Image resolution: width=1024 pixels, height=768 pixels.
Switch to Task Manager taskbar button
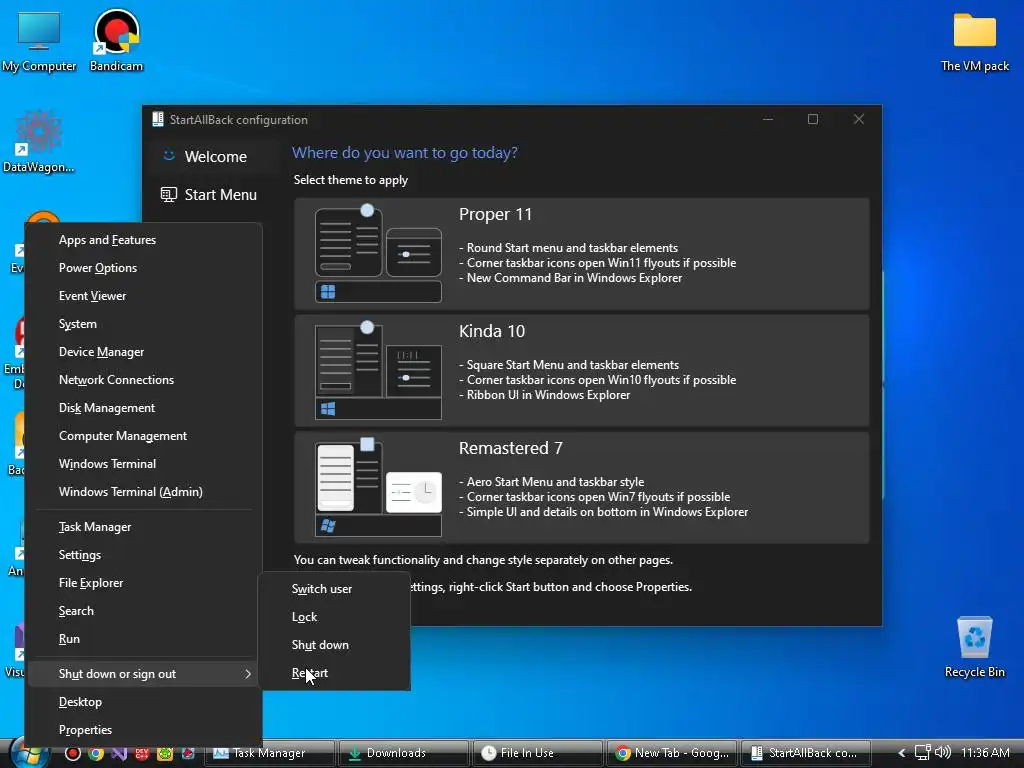[270, 754]
